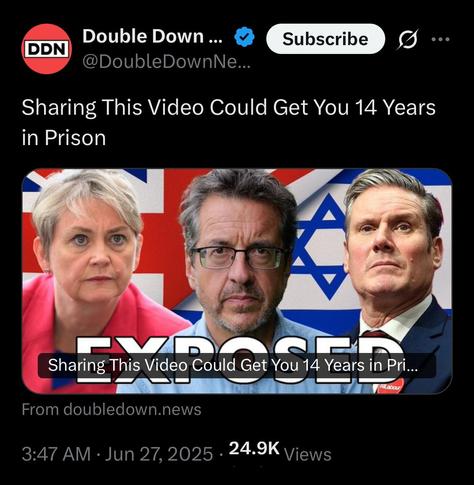Open the 3:47 AM Jun 27, 2025 timestamp
This screenshot has width=474, height=485.
tap(117, 454)
